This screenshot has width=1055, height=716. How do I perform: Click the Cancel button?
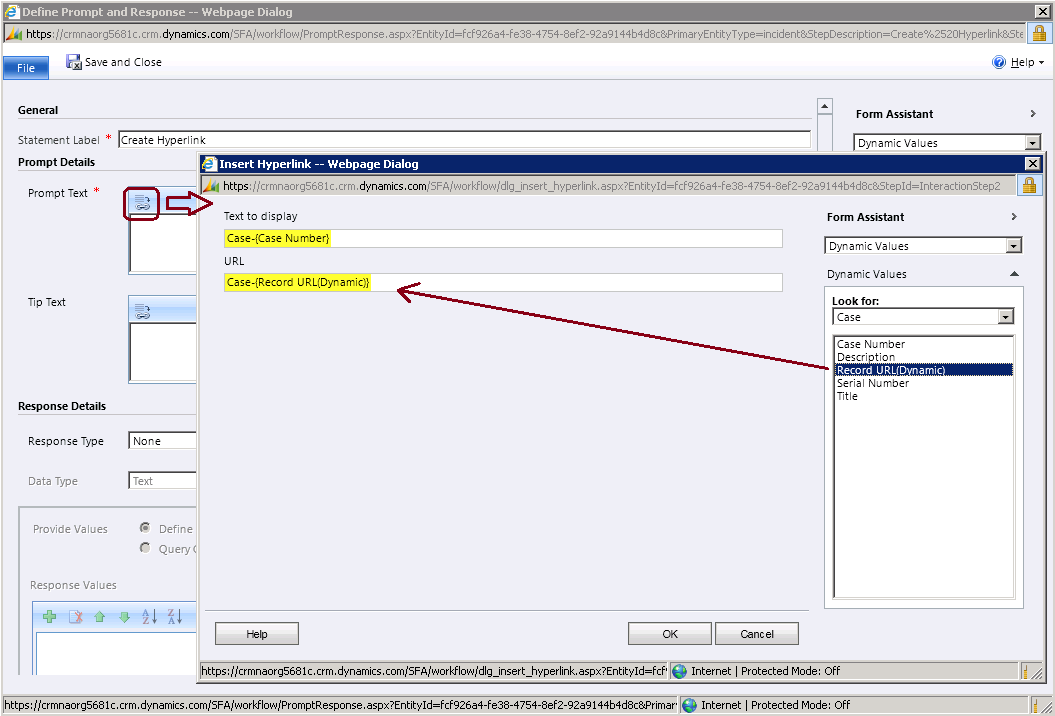(x=757, y=633)
